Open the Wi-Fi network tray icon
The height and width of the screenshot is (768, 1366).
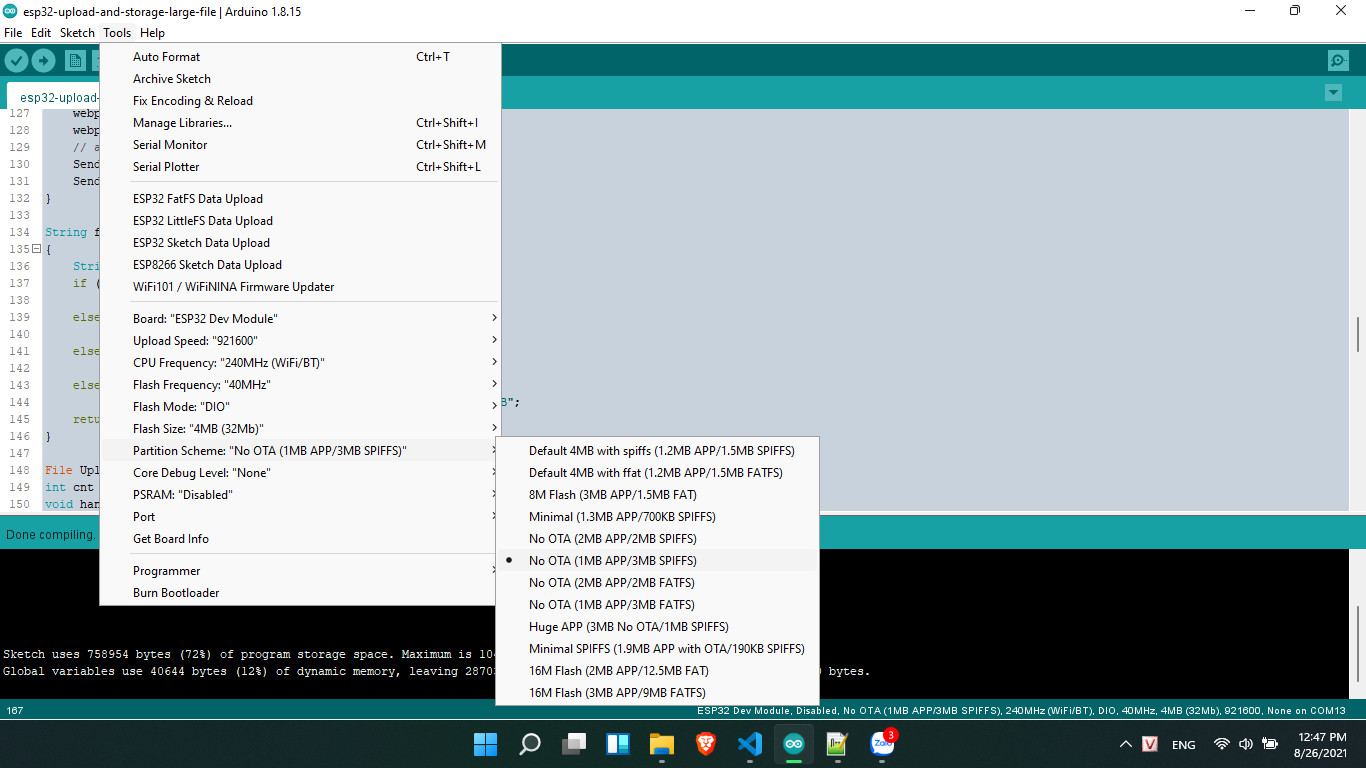click(1221, 744)
